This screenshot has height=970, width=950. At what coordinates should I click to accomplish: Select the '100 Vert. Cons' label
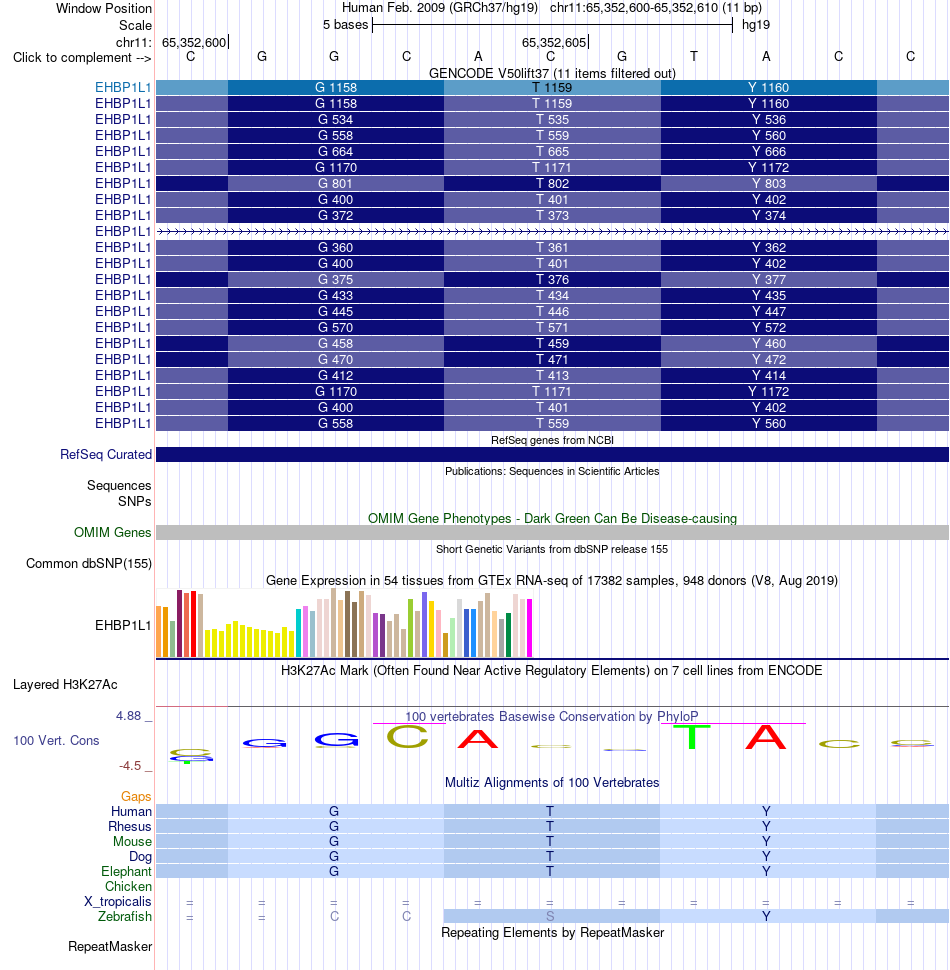click(56, 740)
